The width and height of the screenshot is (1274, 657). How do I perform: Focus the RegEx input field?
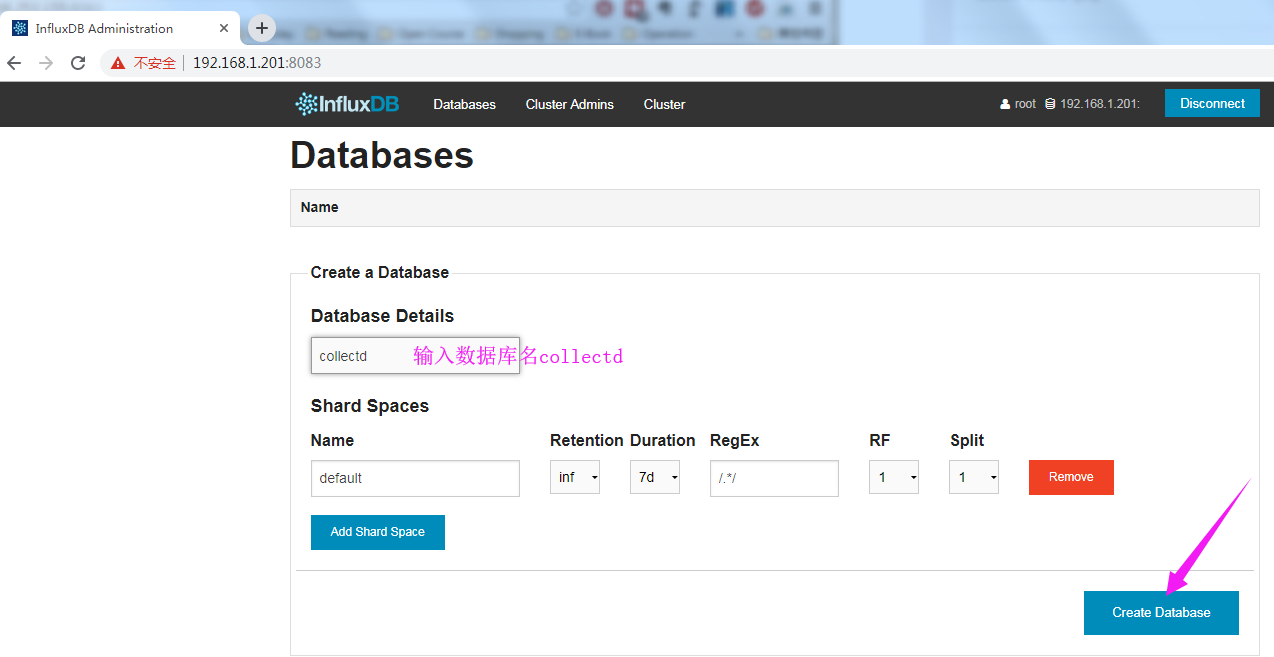[x=774, y=478]
